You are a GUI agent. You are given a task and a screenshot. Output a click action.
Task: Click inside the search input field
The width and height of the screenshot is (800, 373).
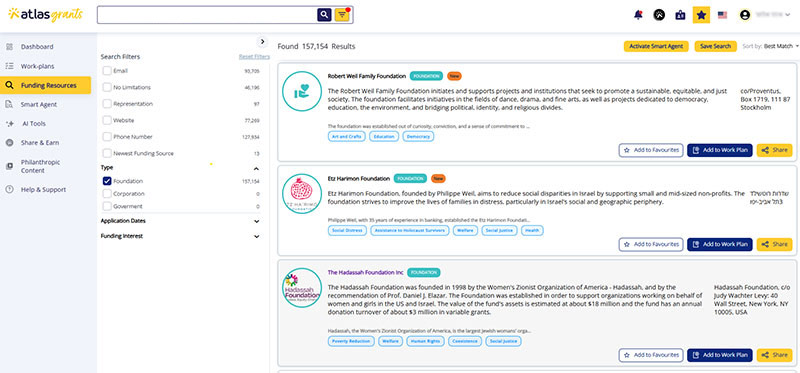[207, 15]
